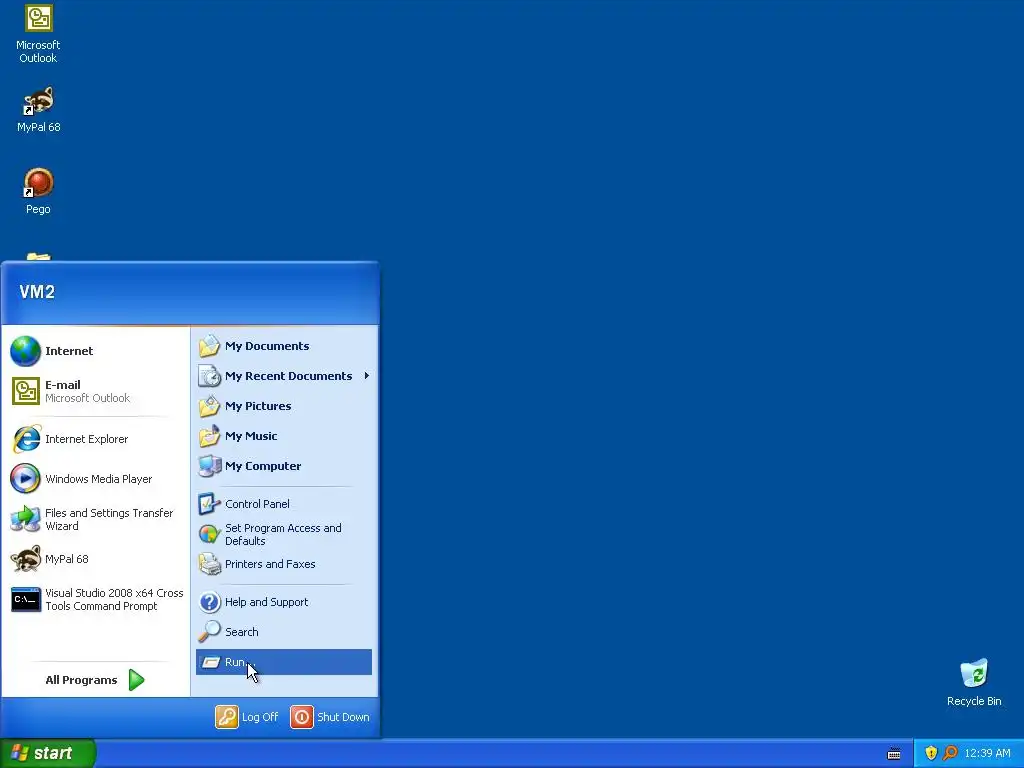Click the All Programs label
1024x768 pixels.
(x=82, y=680)
